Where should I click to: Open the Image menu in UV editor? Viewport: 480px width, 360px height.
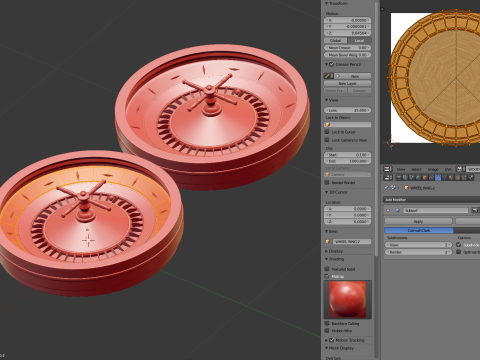[x=433, y=169]
